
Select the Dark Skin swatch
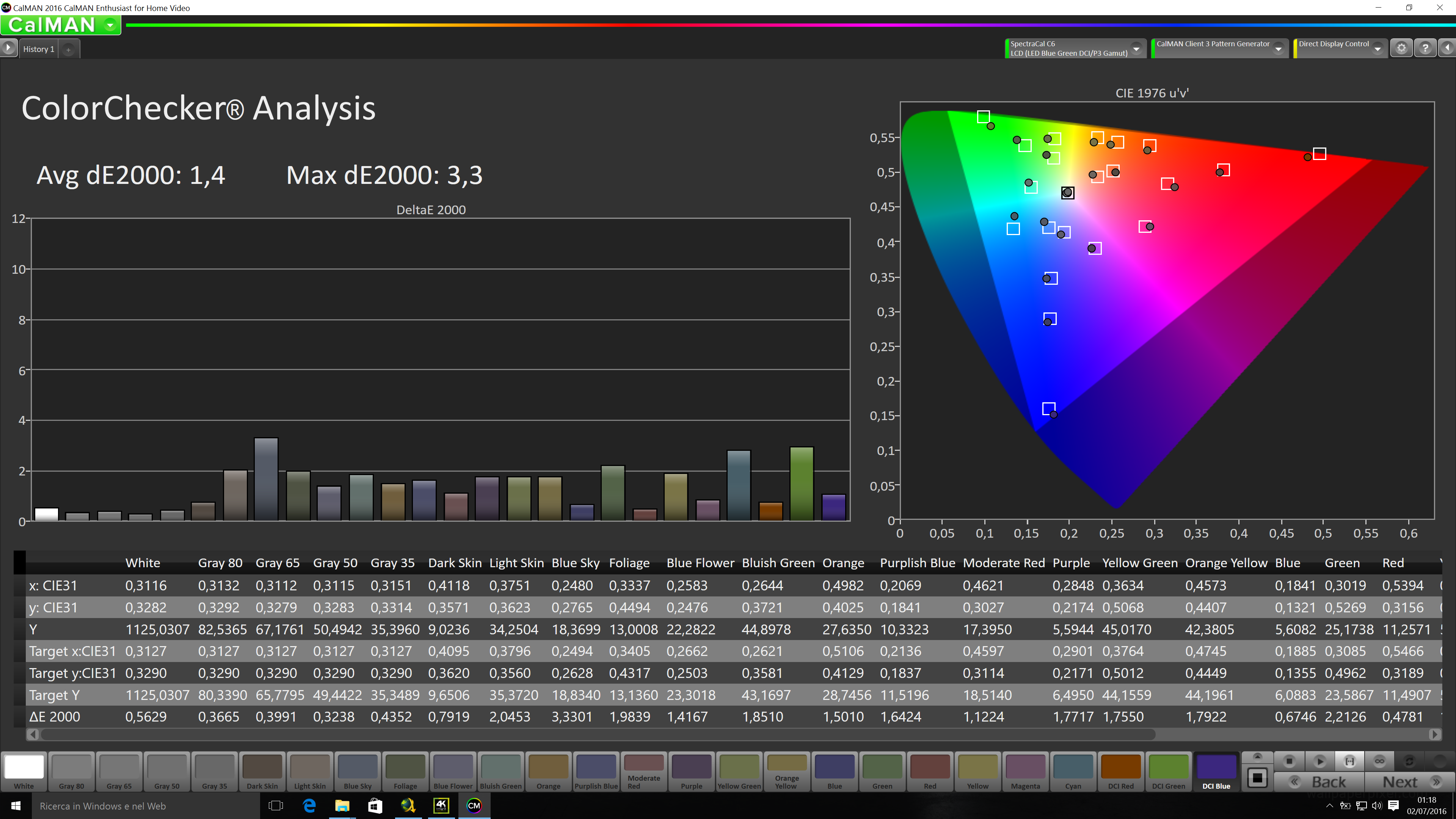[x=262, y=772]
